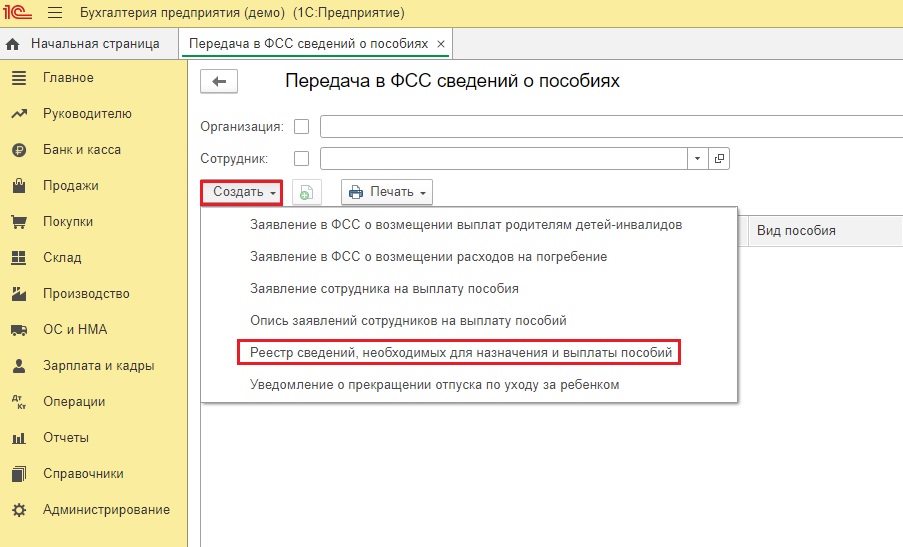This screenshot has width=903, height=547.
Task: Open the hamburger main menu icon
Action: coord(55,12)
